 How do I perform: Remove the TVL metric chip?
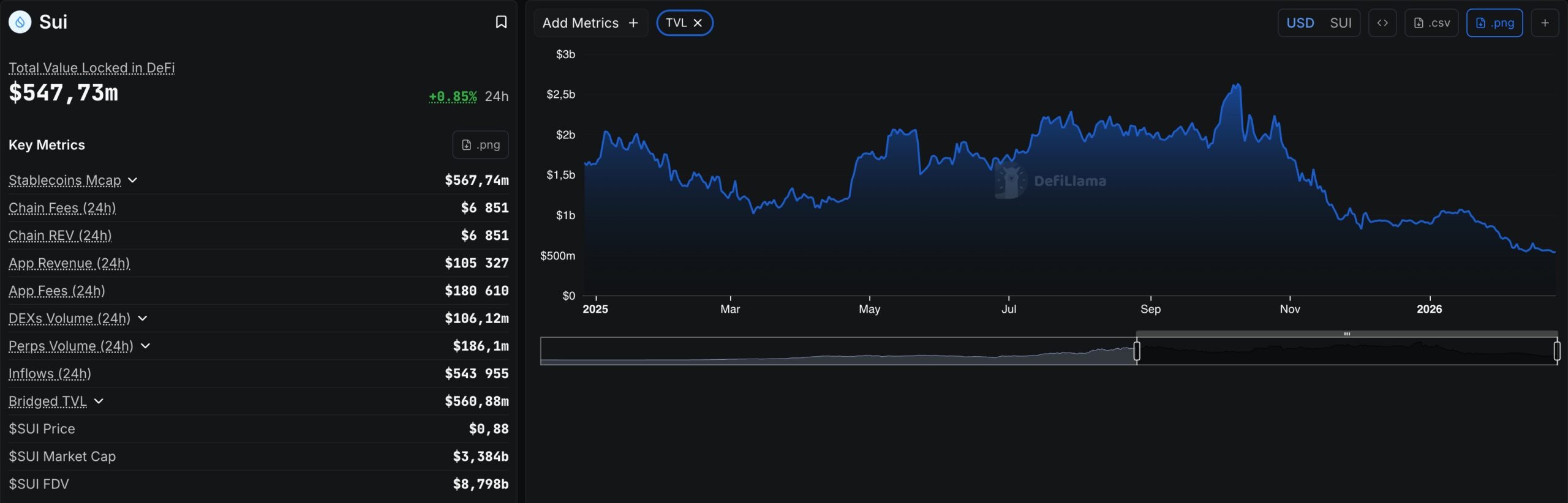pos(698,23)
